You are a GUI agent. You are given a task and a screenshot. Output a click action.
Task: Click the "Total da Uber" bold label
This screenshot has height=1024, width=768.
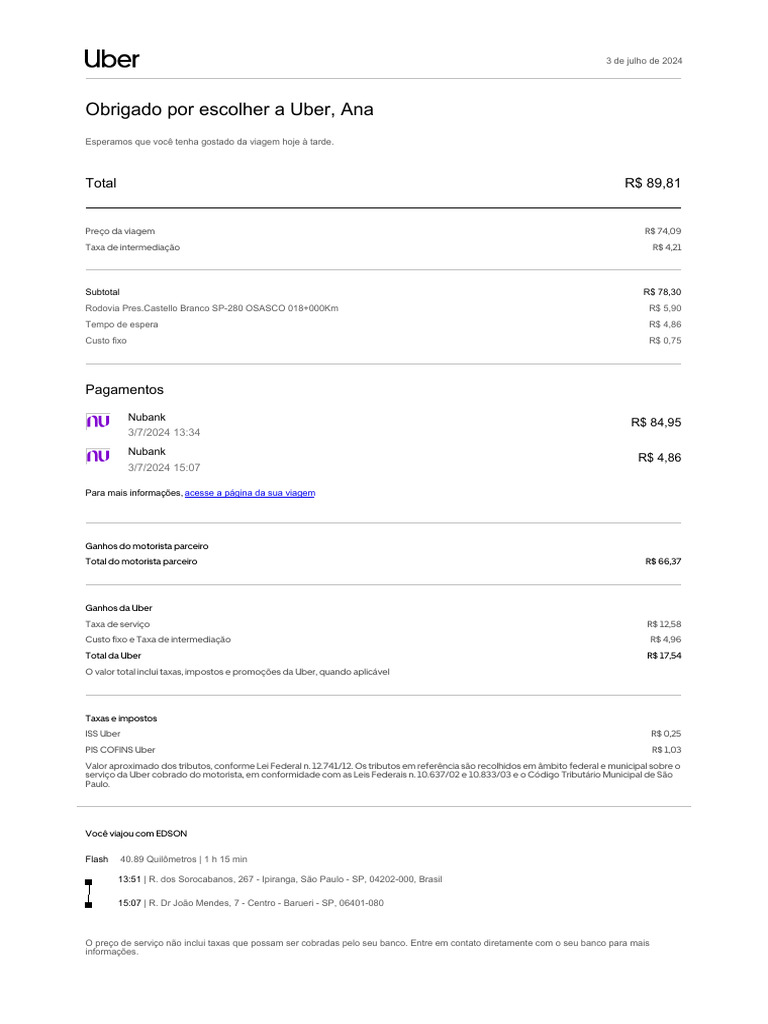coord(113,656)
